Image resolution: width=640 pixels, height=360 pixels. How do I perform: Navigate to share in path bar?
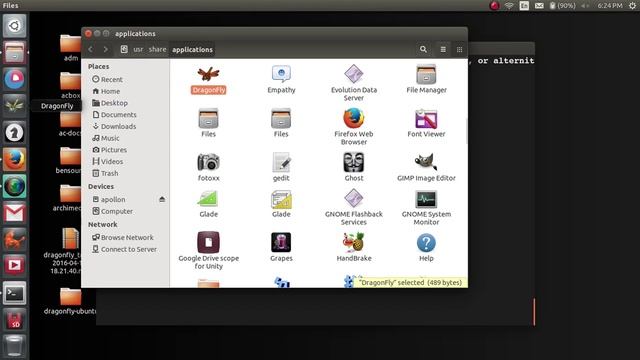tap(158, 49)
